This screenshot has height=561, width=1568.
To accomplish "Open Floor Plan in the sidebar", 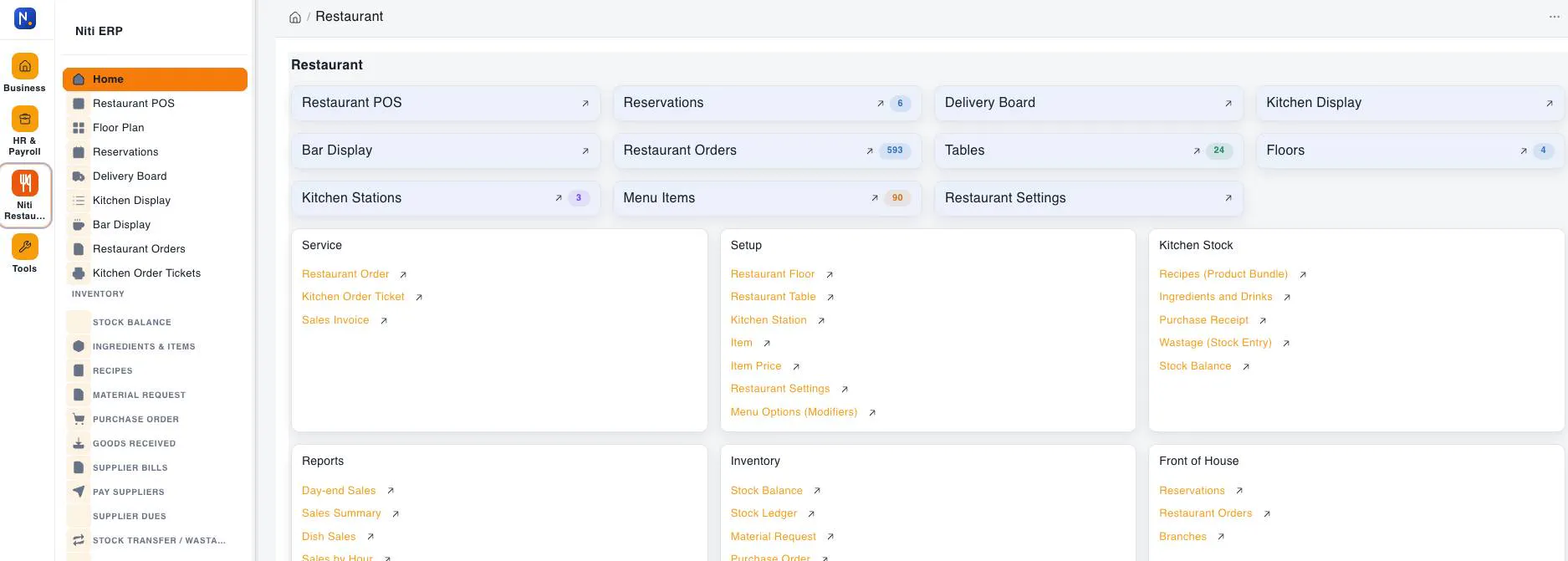I will click(x=118, y=128).
